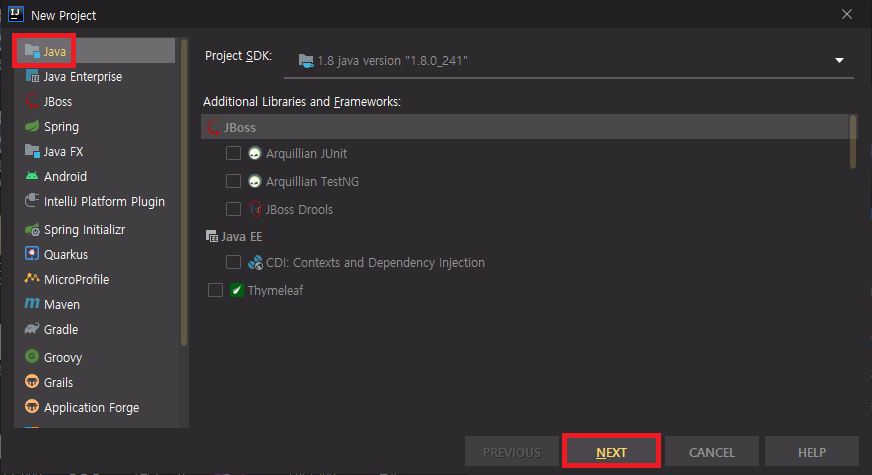Image resolution: width=872 pixels, height=475 pixels.
Task: Click the Arquillian TestNG label
Action: (x=313, y=181)
